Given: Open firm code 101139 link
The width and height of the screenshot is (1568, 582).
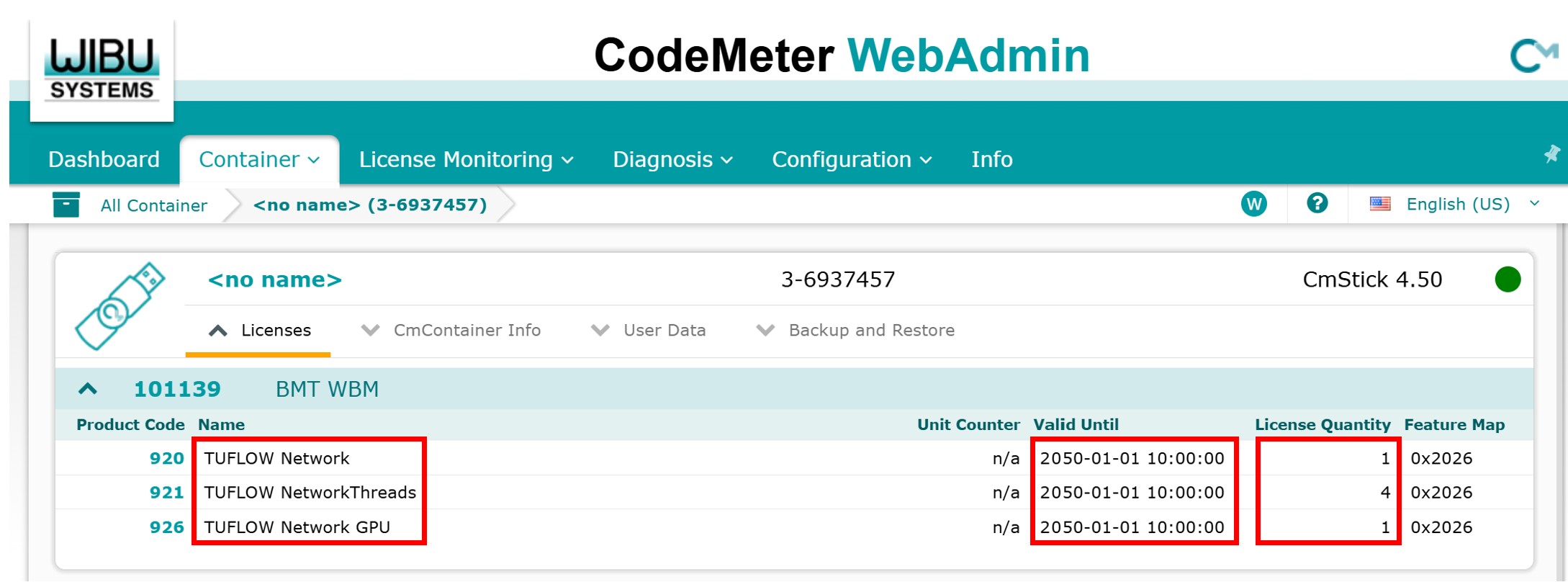Looking at the screenshot, I should pyautogui.click(x=177, y=389).
